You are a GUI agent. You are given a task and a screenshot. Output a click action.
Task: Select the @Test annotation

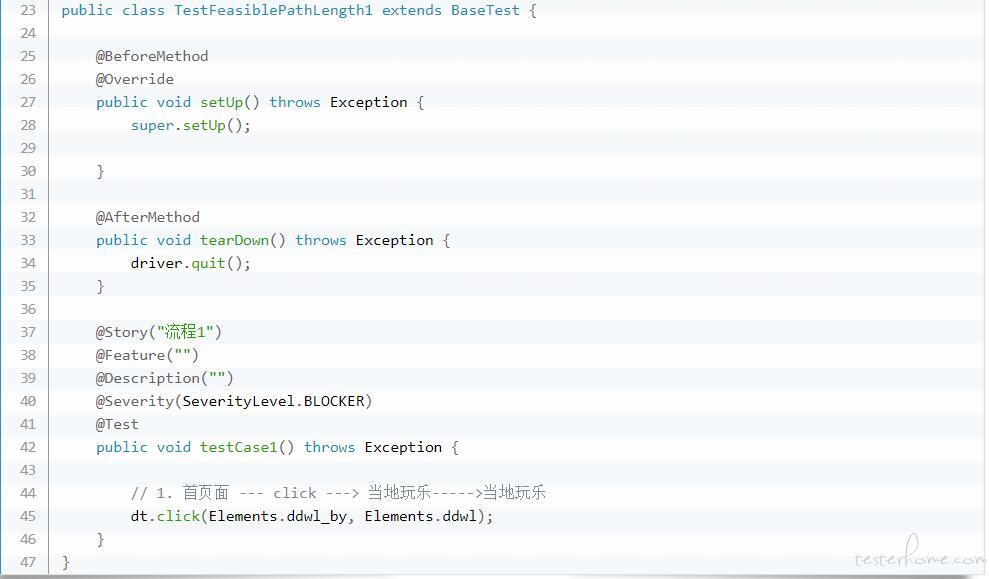pos(117,424)
